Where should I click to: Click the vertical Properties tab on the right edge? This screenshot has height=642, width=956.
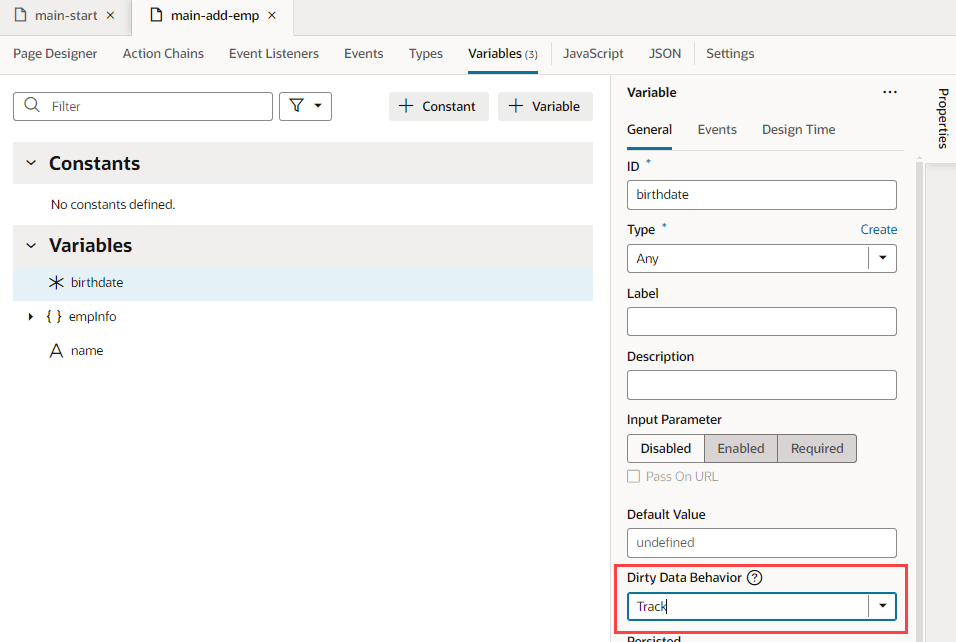(x=941, y=118)
